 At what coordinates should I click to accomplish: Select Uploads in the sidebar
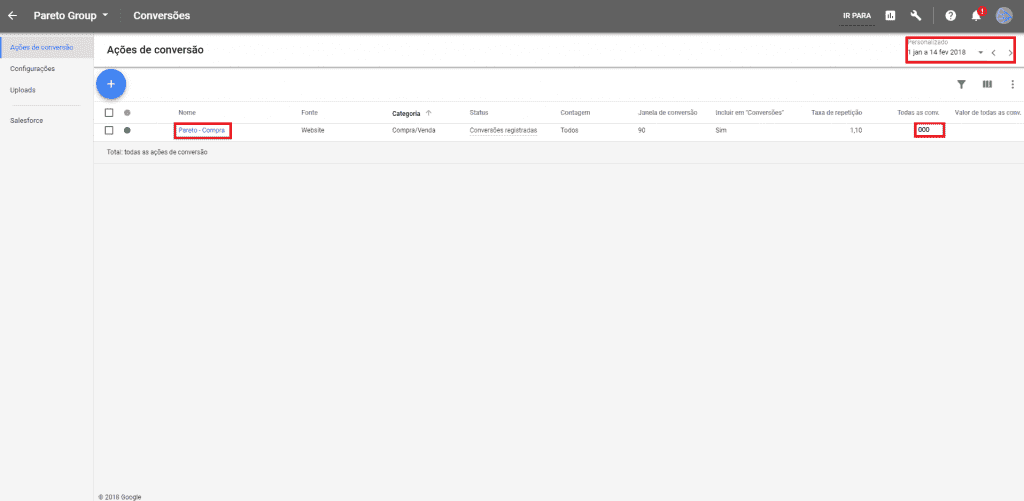pyautogui.click(x=22, y=90)
